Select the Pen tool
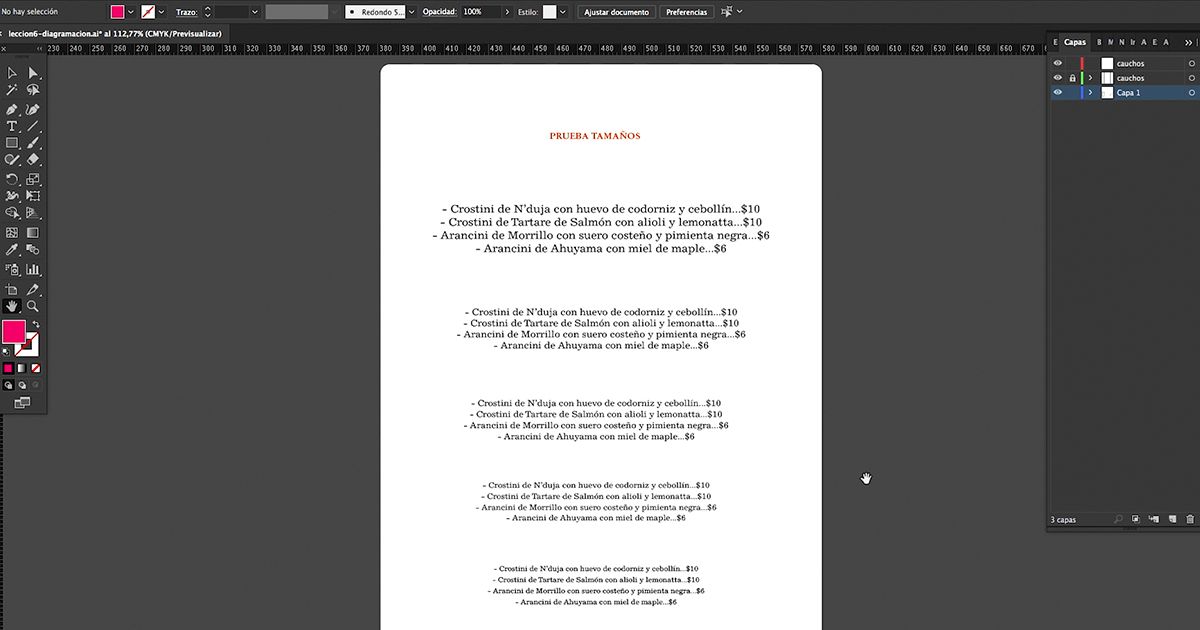Image resolution: width=1200 pixels, height=630 pixels. (x=12, y=109)
